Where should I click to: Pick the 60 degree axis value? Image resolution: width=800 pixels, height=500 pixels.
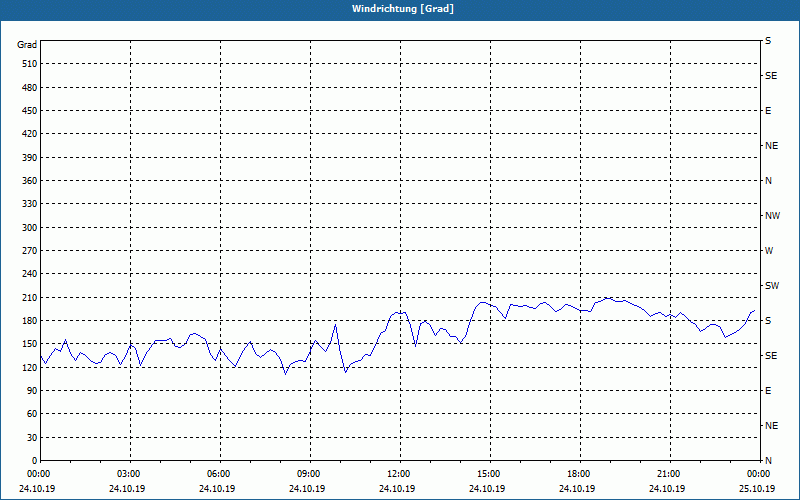(32, 414)
